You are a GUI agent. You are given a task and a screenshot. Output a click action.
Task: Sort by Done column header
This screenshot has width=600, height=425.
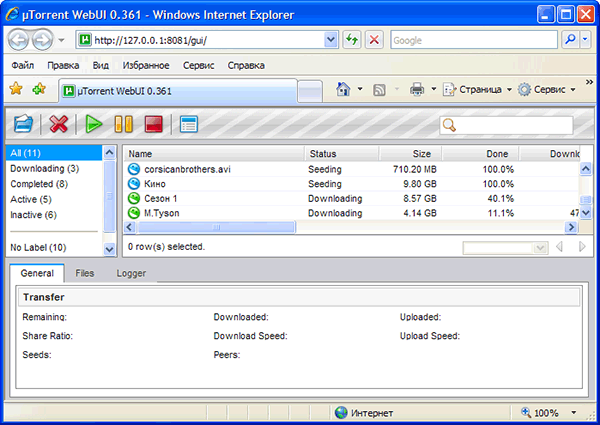[481, 154]
